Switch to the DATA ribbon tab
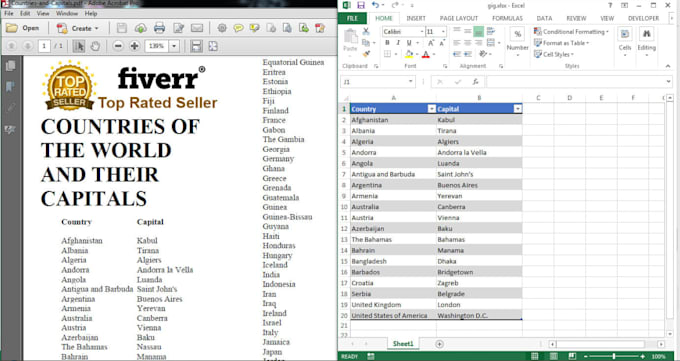Image resolution: width=680 pixels, height=361 pixels. [544, 18]
